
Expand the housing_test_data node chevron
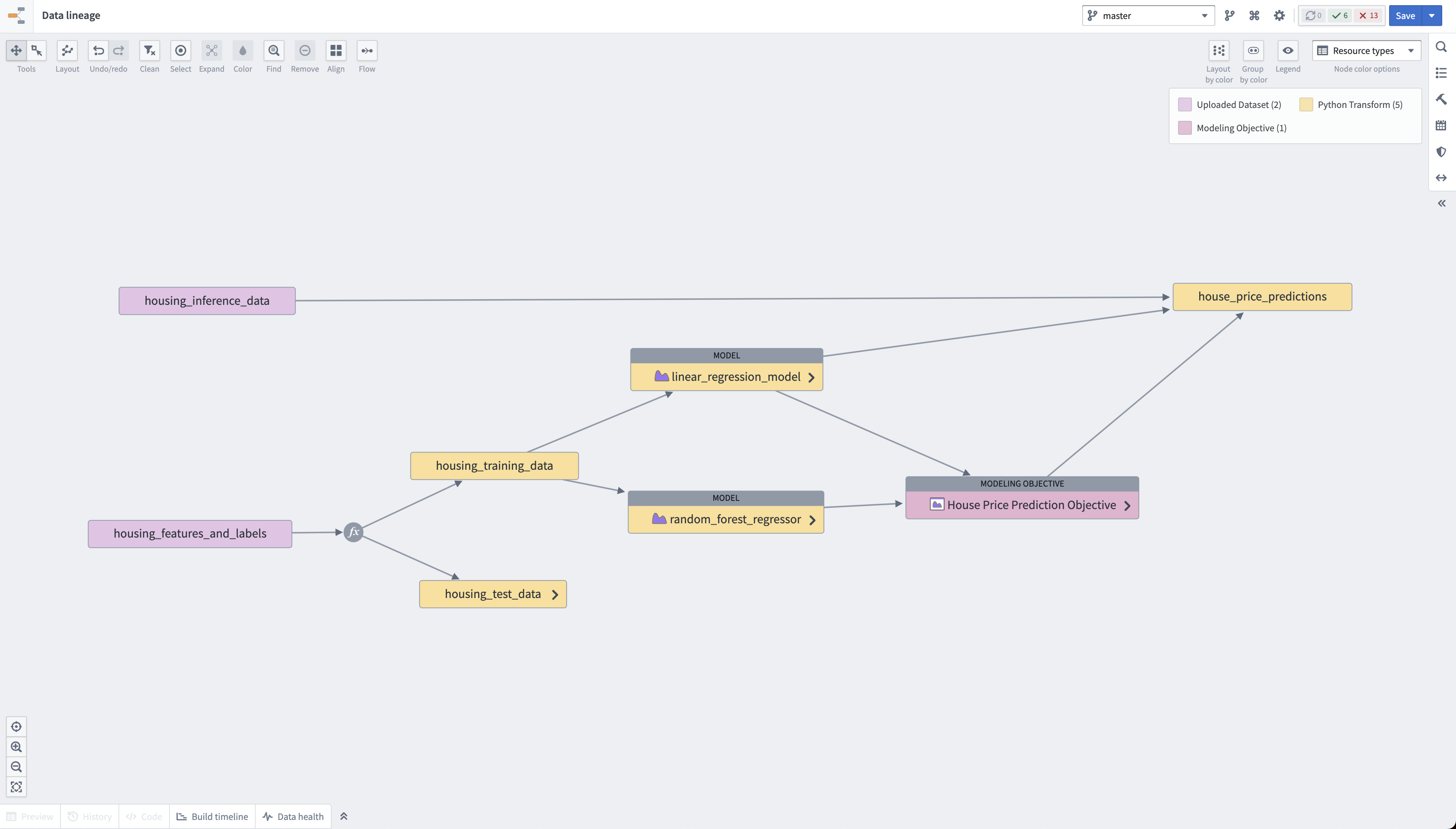(555, 595)
